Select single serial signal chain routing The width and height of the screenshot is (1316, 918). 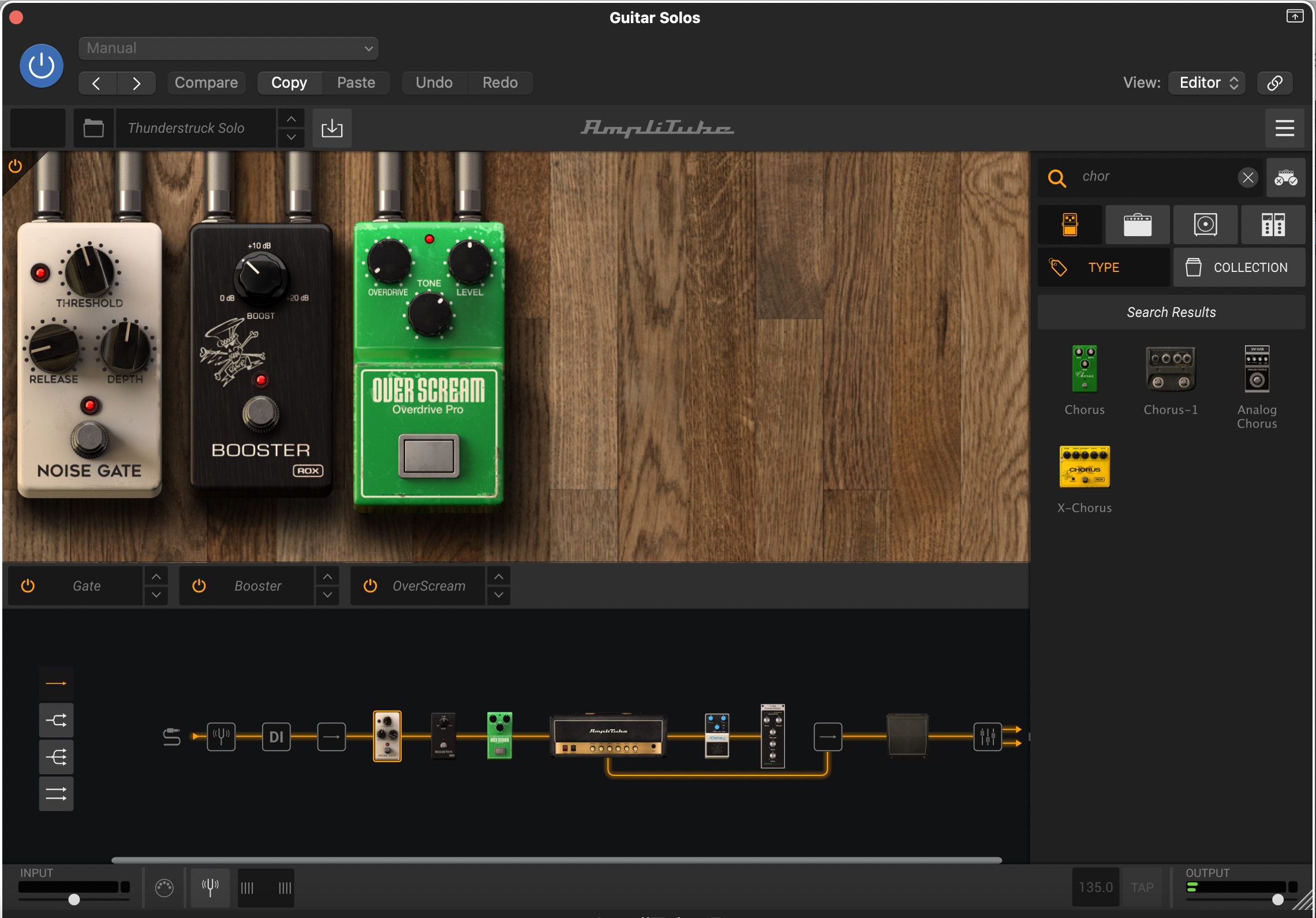56,684
